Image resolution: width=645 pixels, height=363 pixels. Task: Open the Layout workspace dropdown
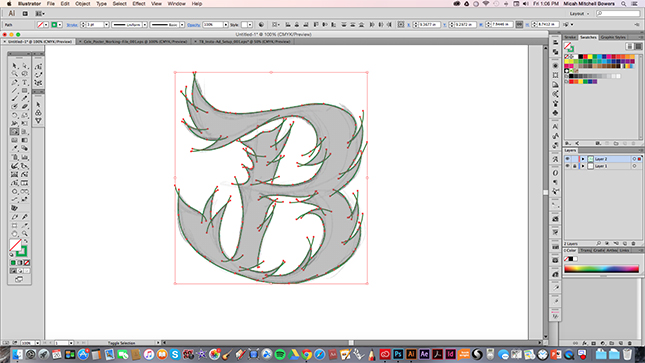[579, 14]
